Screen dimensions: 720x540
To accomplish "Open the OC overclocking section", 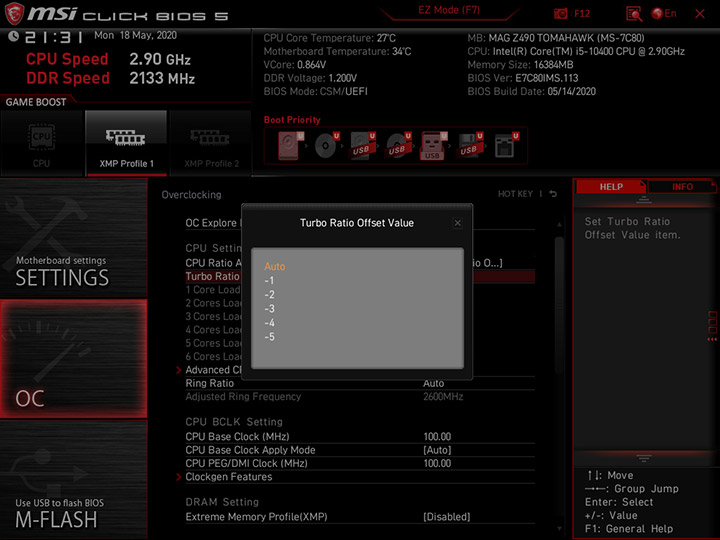I will tap(73, 359).
